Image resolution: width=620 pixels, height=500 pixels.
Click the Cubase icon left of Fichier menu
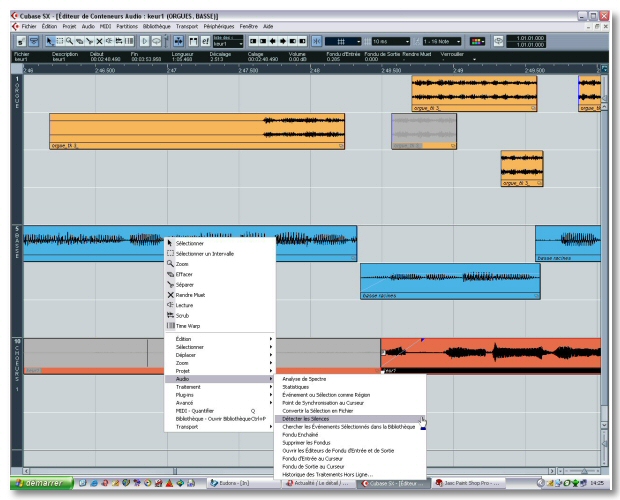coord(15,26)
